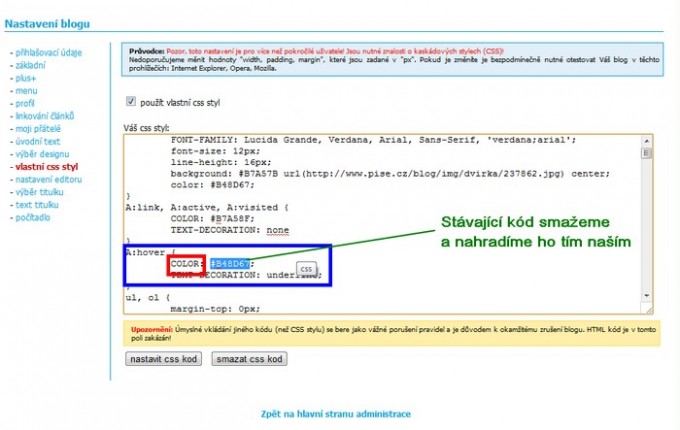Go to základní settings
Image resolution: width=680 pixels, height=430 pixels.
point(30,65)
